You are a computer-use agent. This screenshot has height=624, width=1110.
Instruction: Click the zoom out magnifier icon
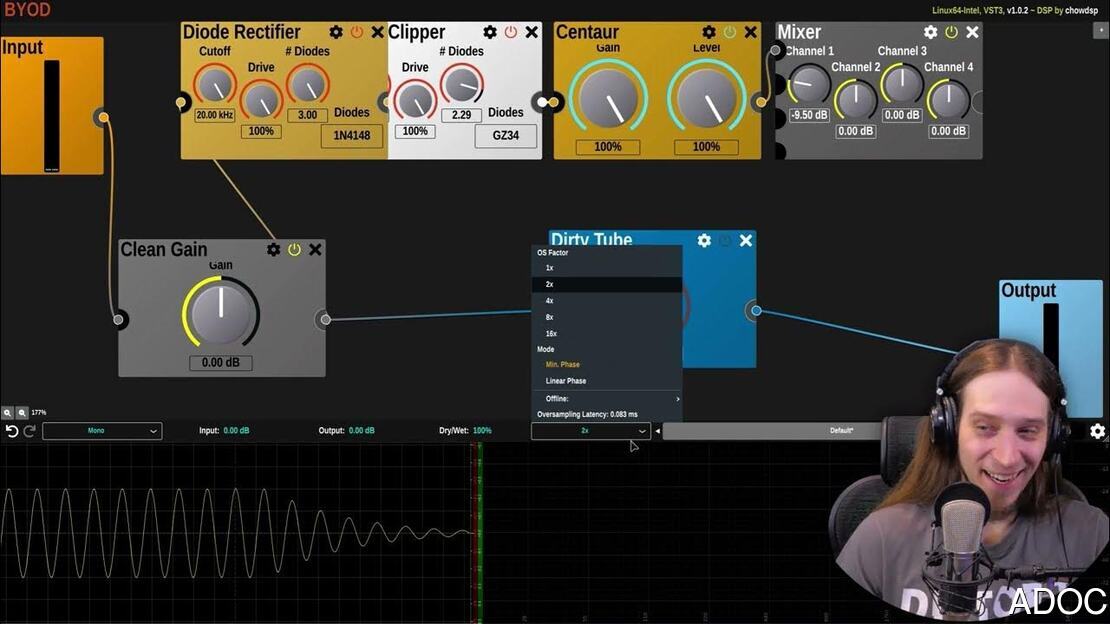(x=22, y=413)
